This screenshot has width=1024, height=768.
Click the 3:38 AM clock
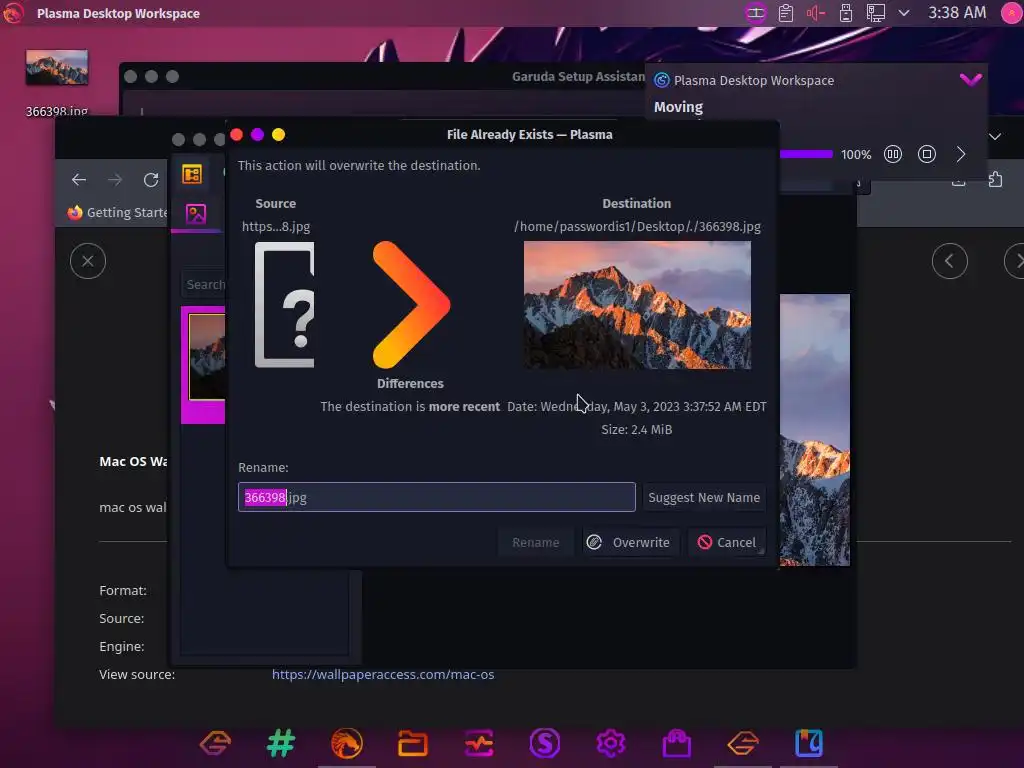(x=957, y=13)
